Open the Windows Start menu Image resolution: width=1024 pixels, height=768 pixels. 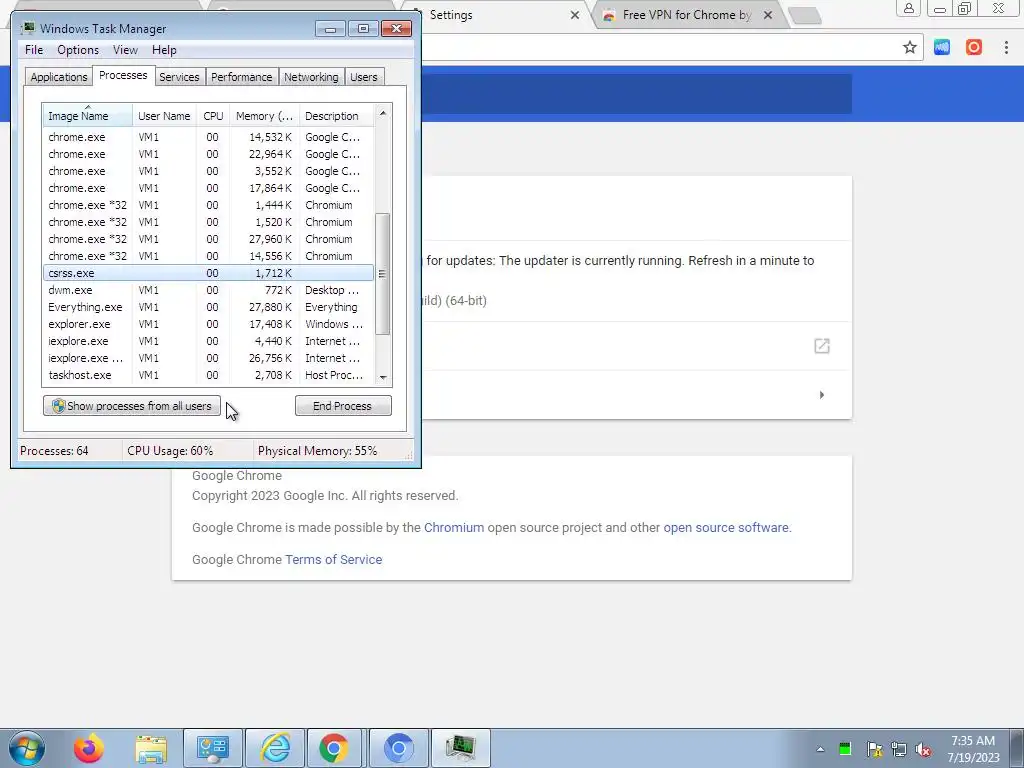click(27, 748)
